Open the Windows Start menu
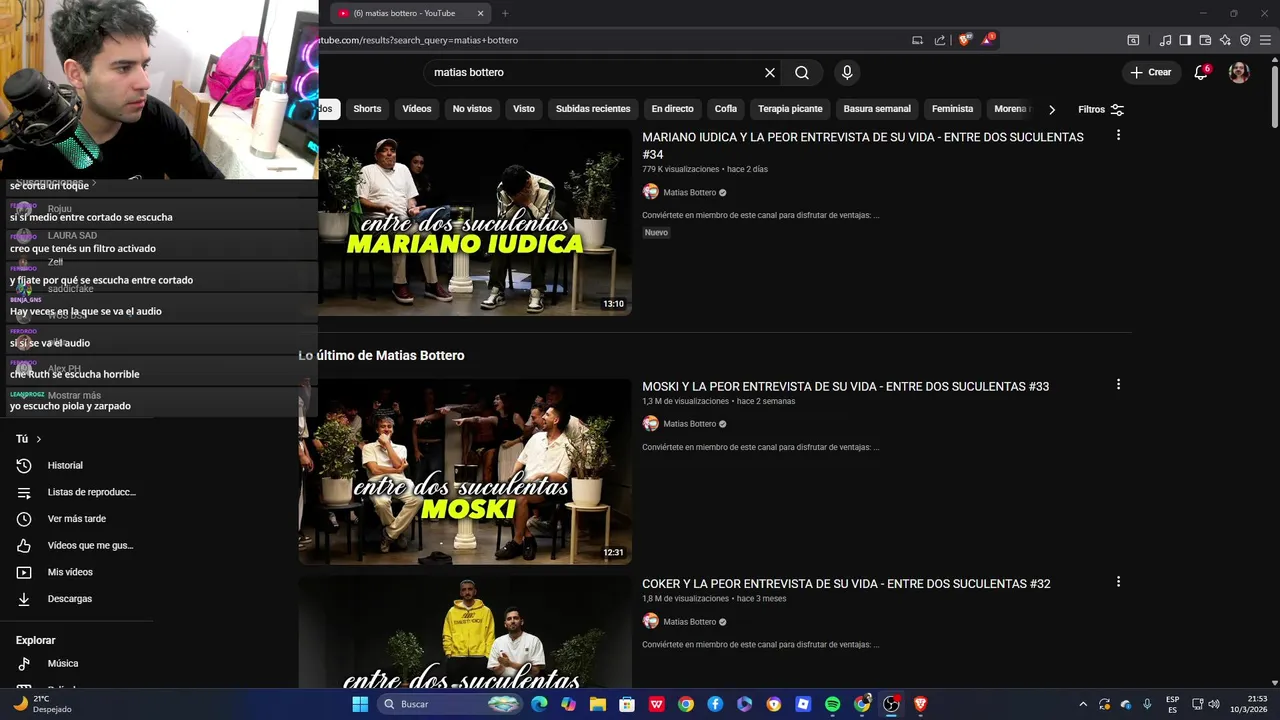 [360, 704]
